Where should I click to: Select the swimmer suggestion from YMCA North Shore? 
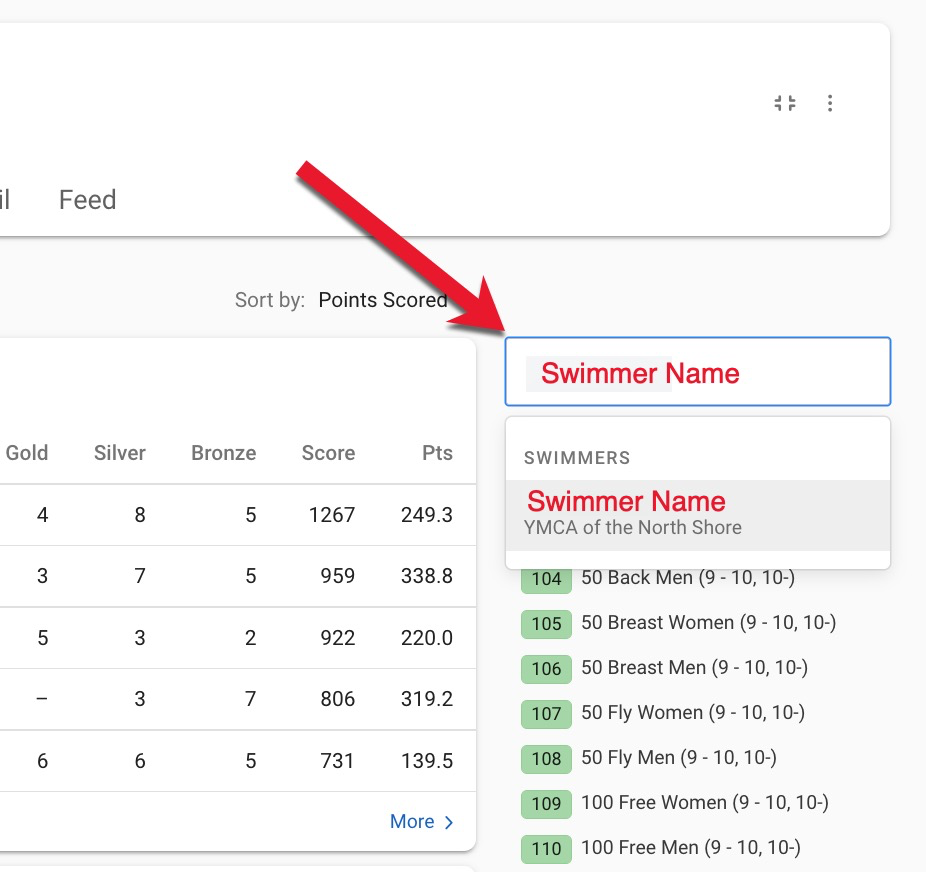[x=697, y=513]
